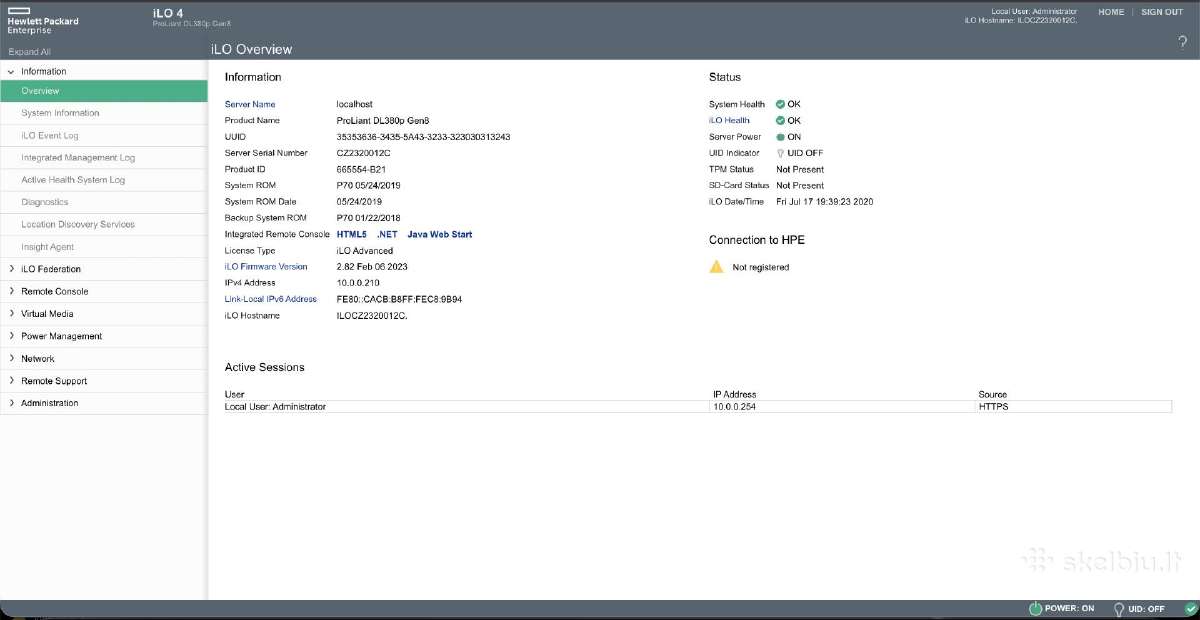Click the UUID value text

coord(424,136)
